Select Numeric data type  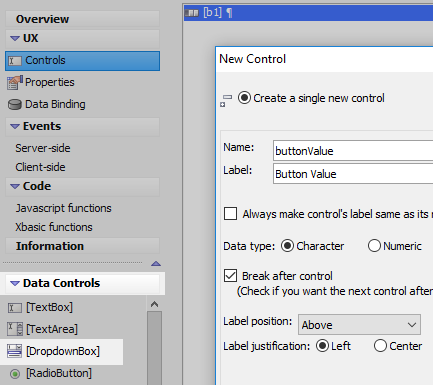(x=374, y=246)
